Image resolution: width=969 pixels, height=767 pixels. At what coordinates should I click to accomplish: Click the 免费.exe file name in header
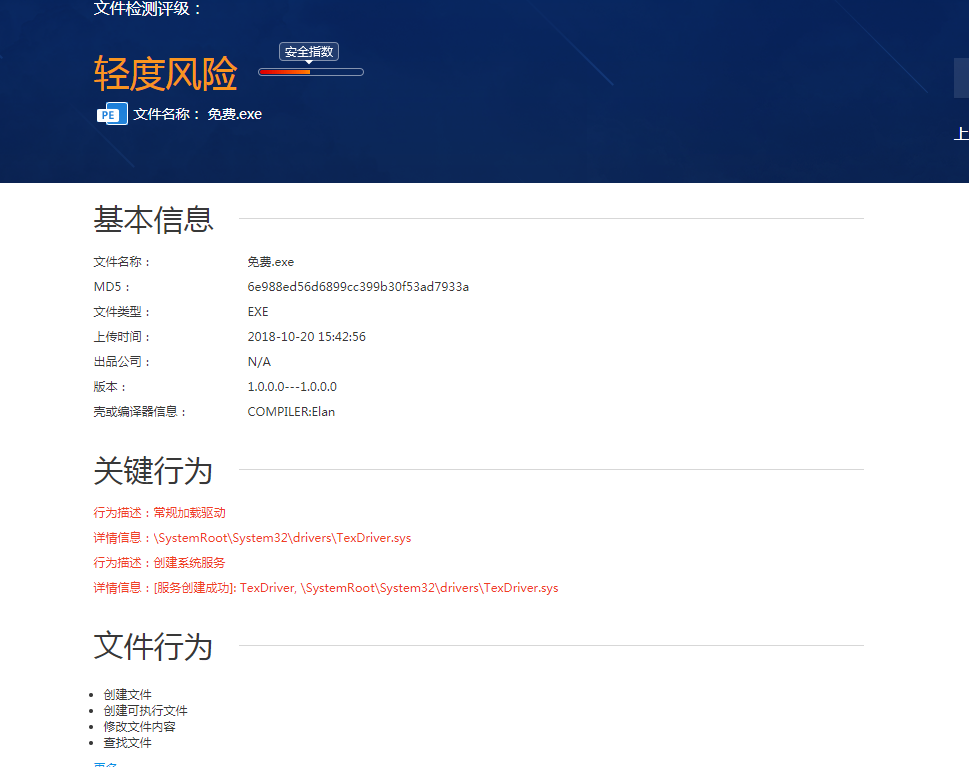[x=234, y=114]
